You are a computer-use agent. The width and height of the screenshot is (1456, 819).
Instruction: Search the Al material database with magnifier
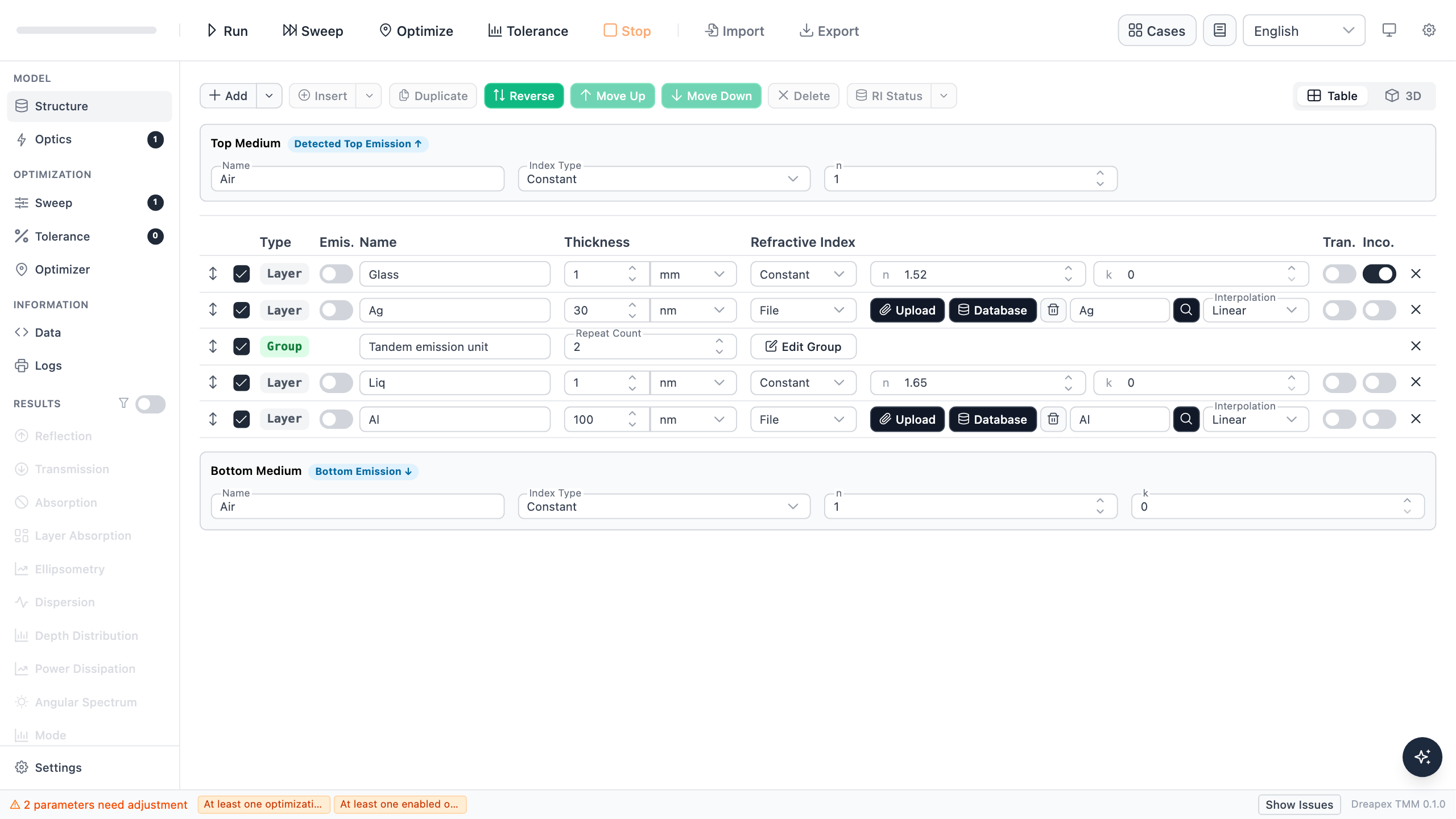click(x=1186, y=419)
